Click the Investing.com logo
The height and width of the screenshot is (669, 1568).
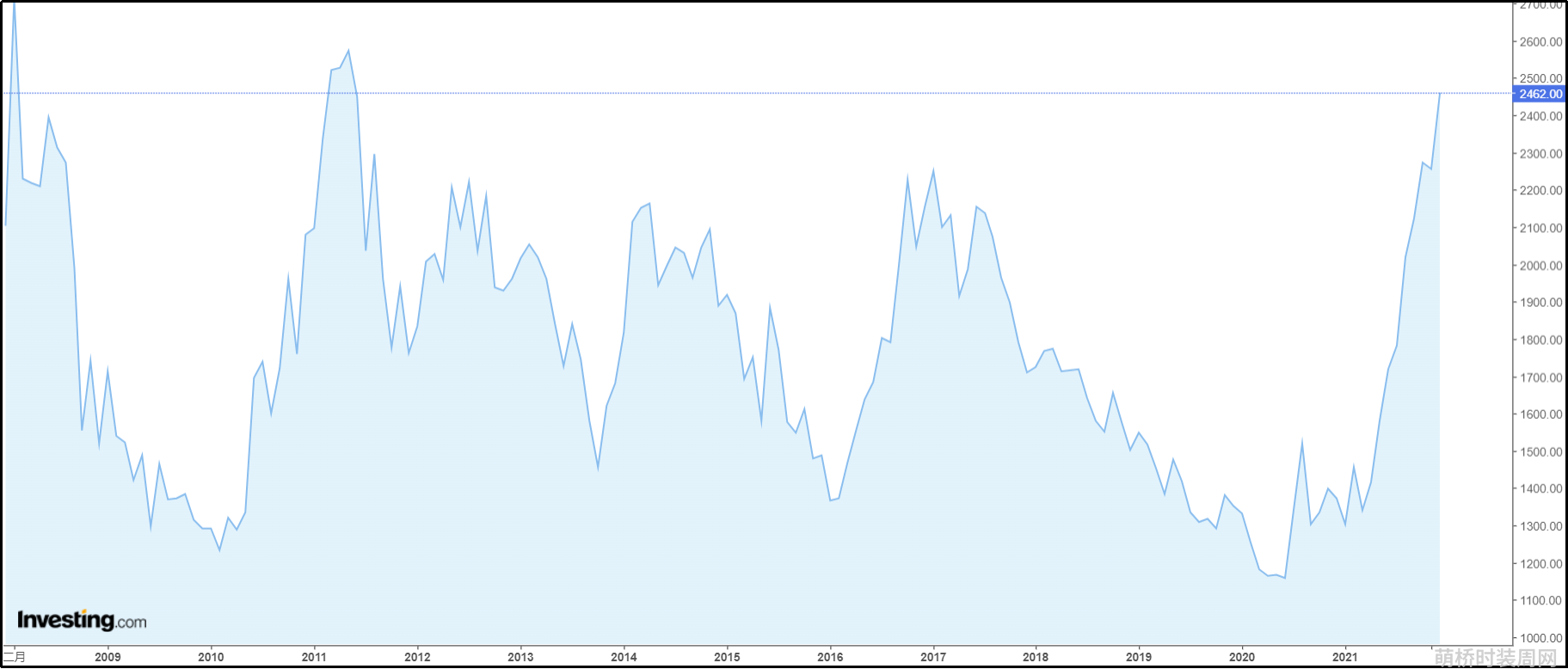click(x=82, y=620)
